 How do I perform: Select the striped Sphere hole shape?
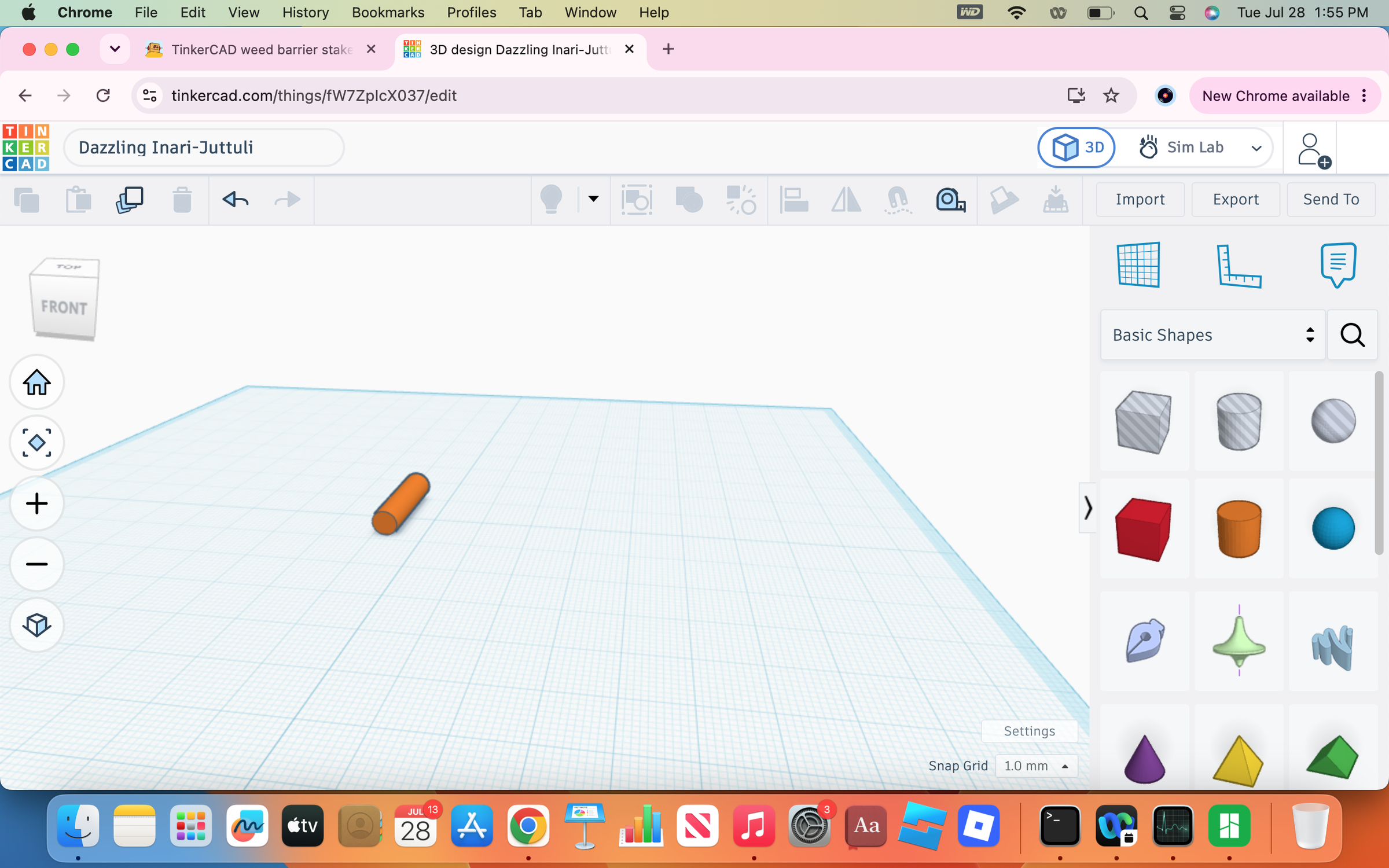coord(1333,421)
